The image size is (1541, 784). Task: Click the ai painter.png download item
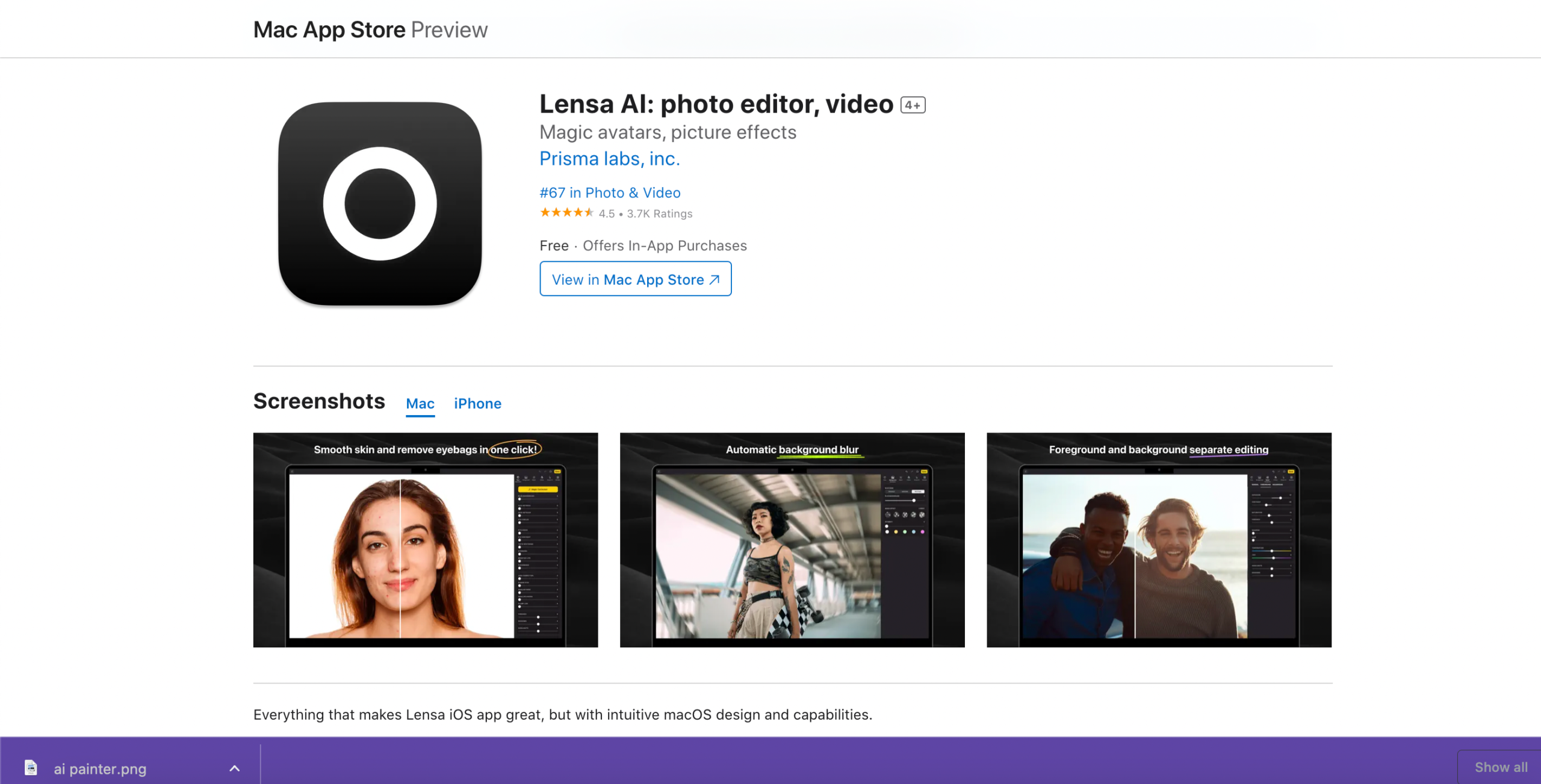pyautogui.click(x=100, y=768)
